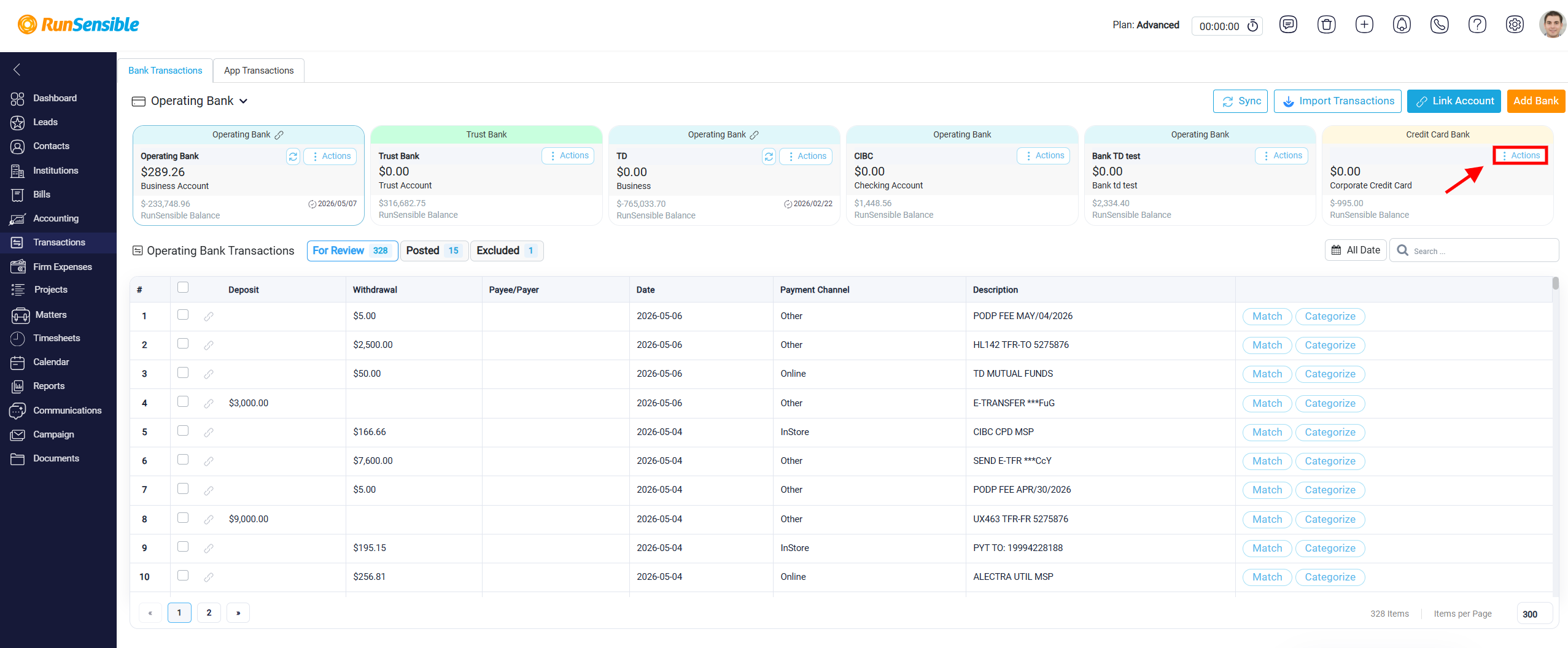Open Firm Expenses in the sidebar

click(x=62, y=267)
